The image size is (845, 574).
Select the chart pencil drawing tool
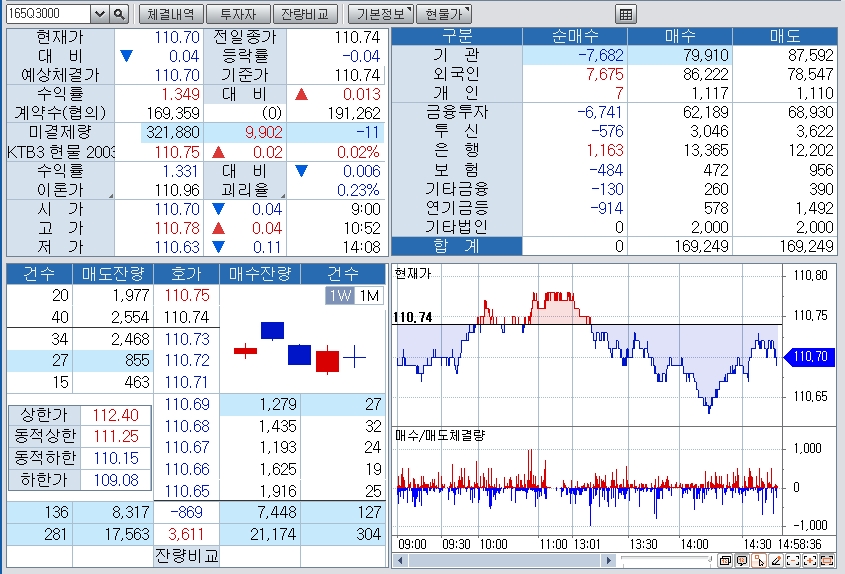(x=776, y=561)
